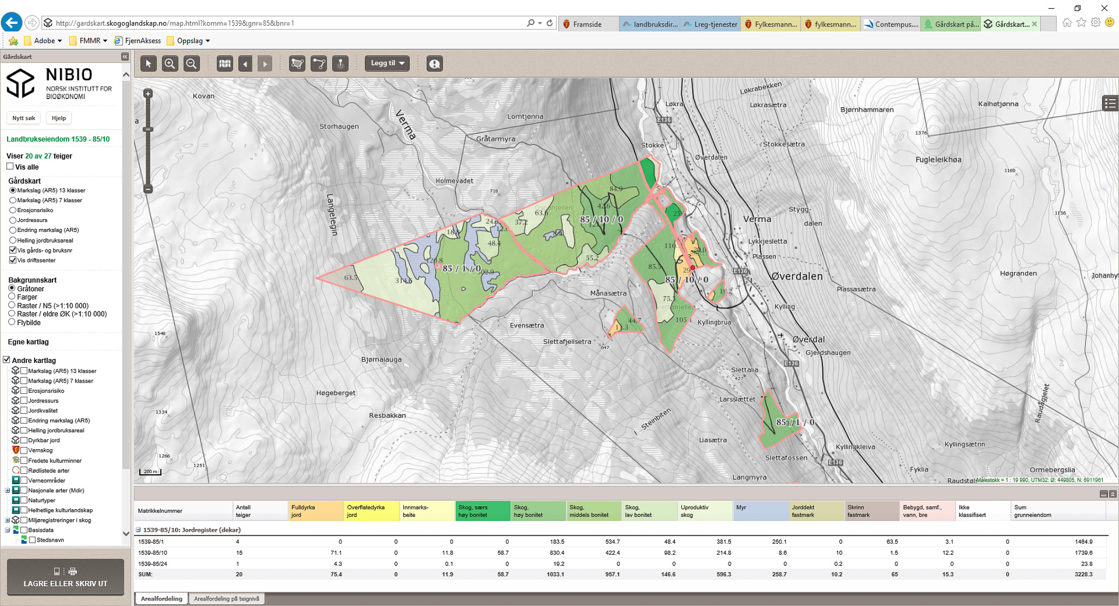Select the point marker tool
Viewport: 1119px width, 606px height.
click(340, 63)
